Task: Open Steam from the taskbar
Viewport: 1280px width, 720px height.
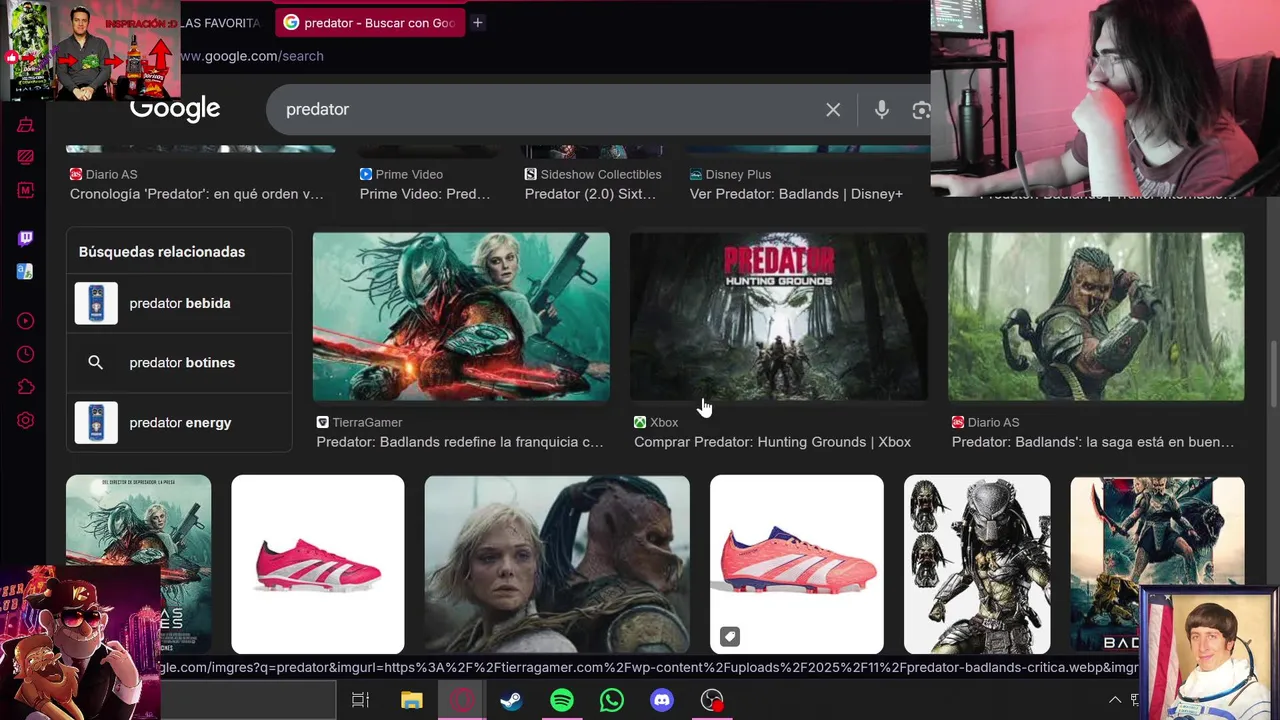Action: tap(512, 700)
